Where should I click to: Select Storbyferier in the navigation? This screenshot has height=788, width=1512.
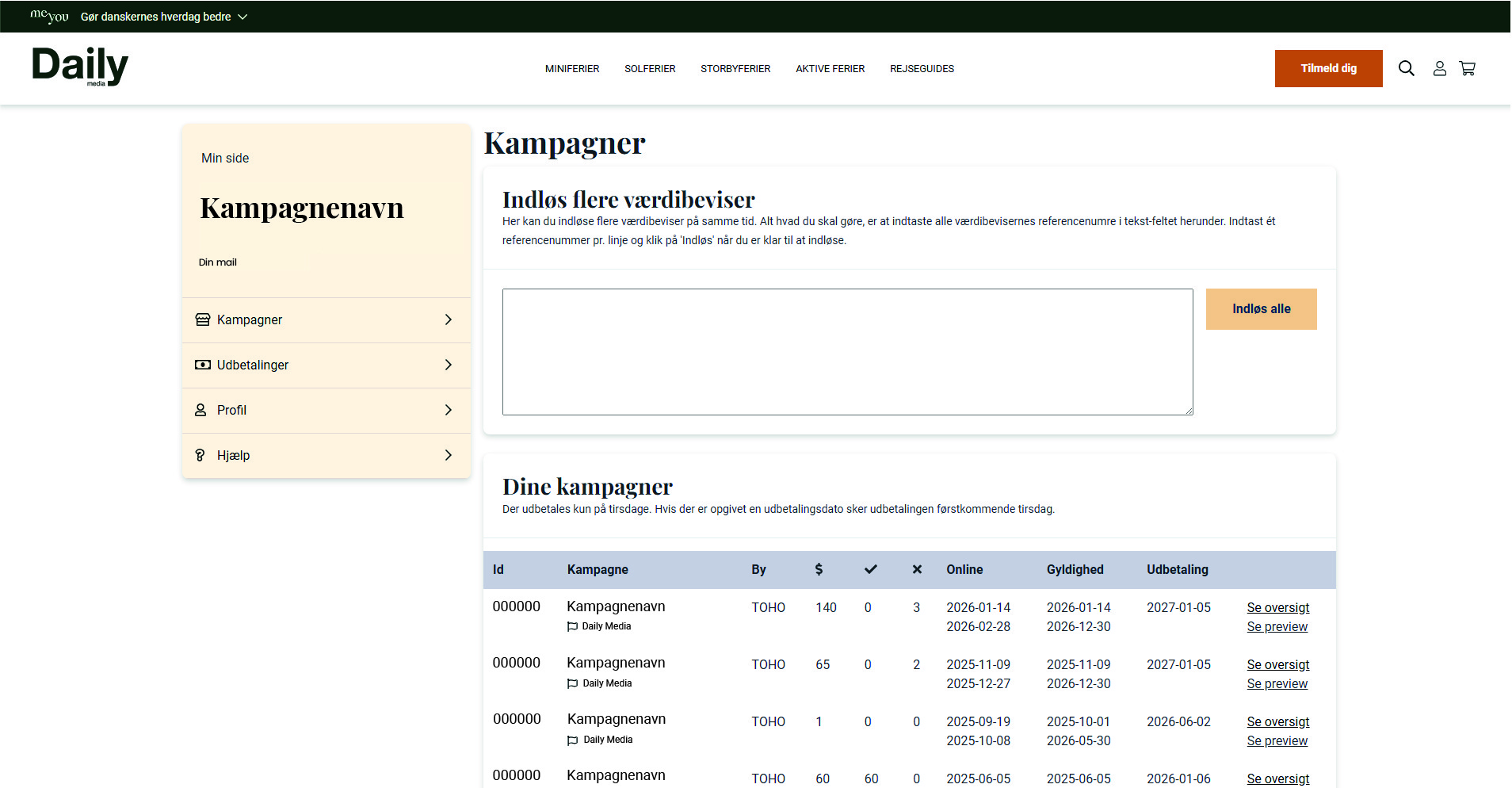[x=735, y=69]
